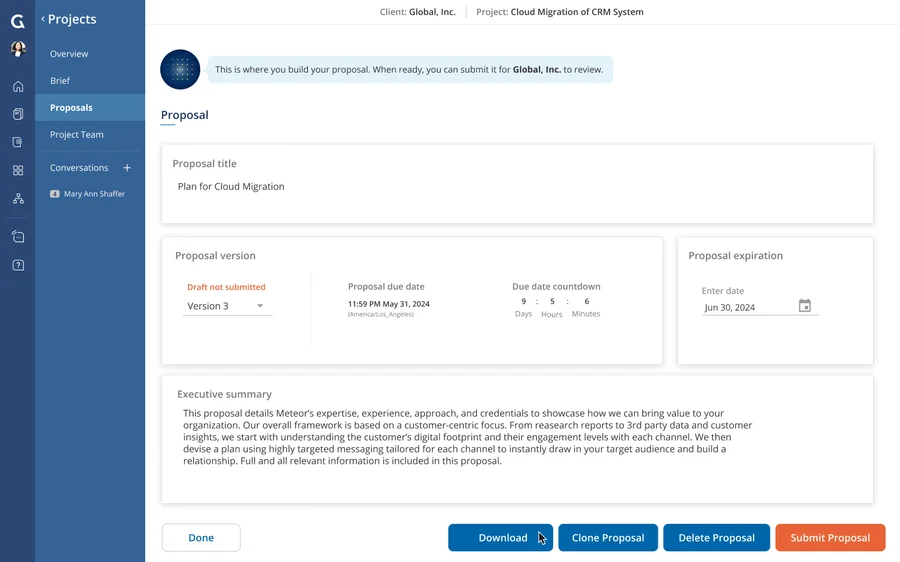Select the Proposals menu item
The height and width of the screenshot is (562, 900).
[x=90, y=107]
